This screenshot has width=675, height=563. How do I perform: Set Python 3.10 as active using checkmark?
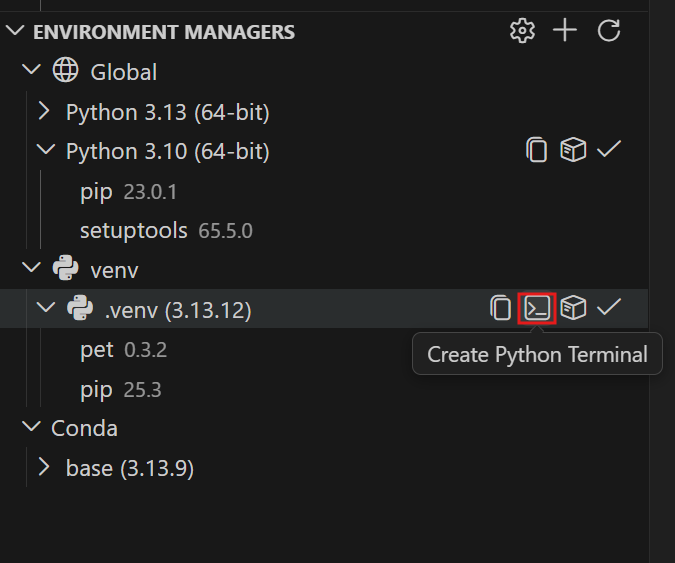coord(609,151)
